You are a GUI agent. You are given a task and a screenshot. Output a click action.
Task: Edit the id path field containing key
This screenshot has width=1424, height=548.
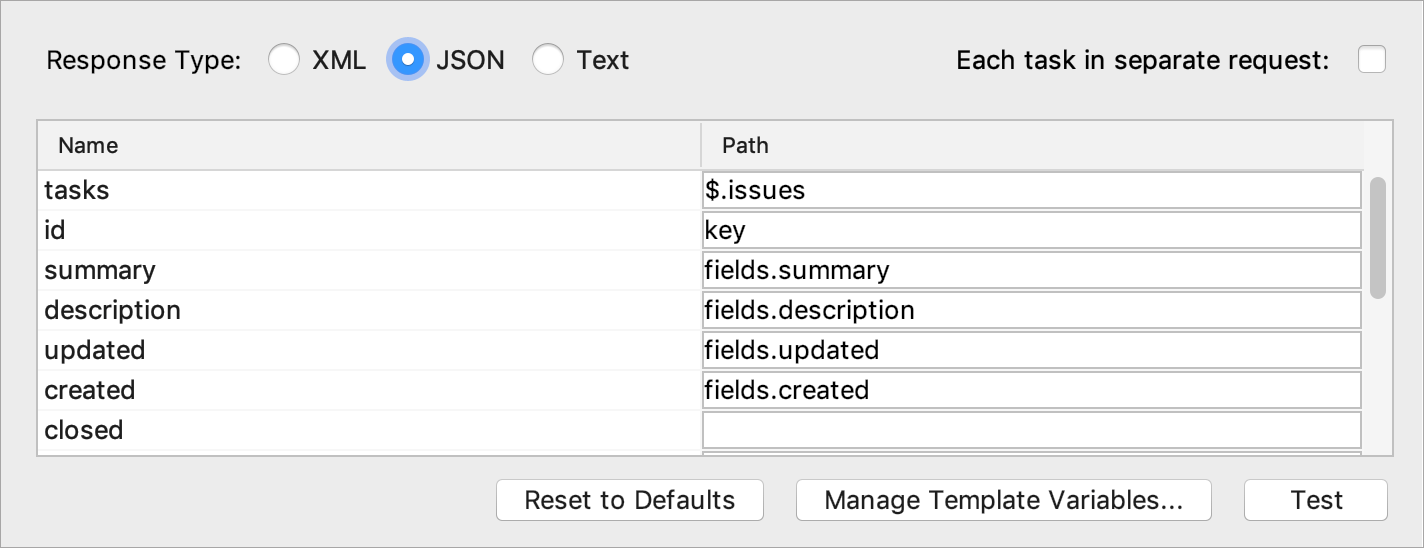pyautogui.click(x=1031, y=230)
